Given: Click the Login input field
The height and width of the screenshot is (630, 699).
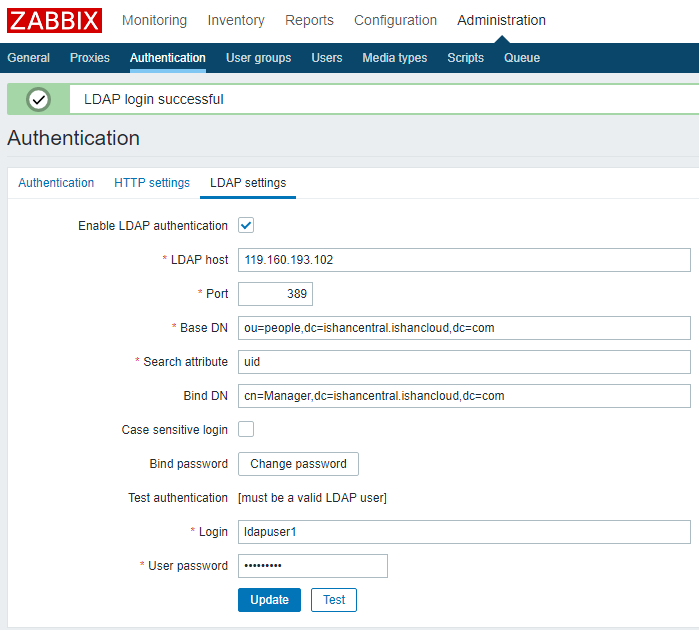Looking at the screenshot, I should (464, 532).
